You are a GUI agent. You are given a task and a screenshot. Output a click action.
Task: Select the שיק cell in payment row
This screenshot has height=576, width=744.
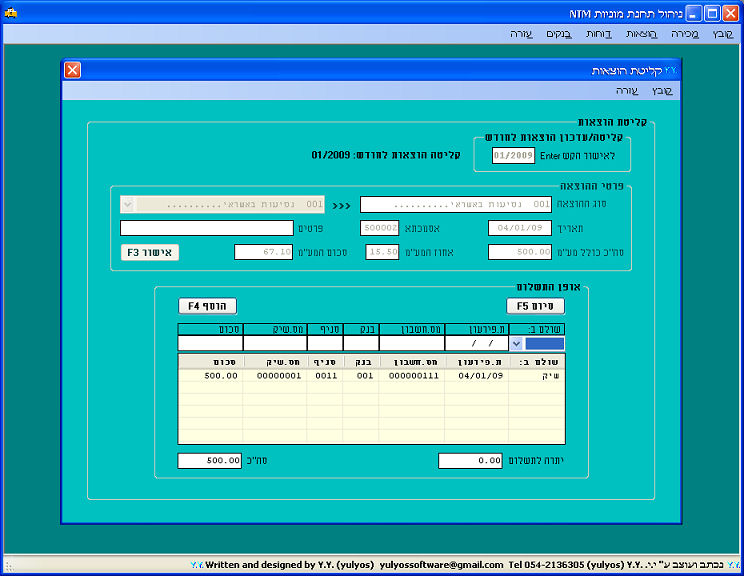point(537,376)
